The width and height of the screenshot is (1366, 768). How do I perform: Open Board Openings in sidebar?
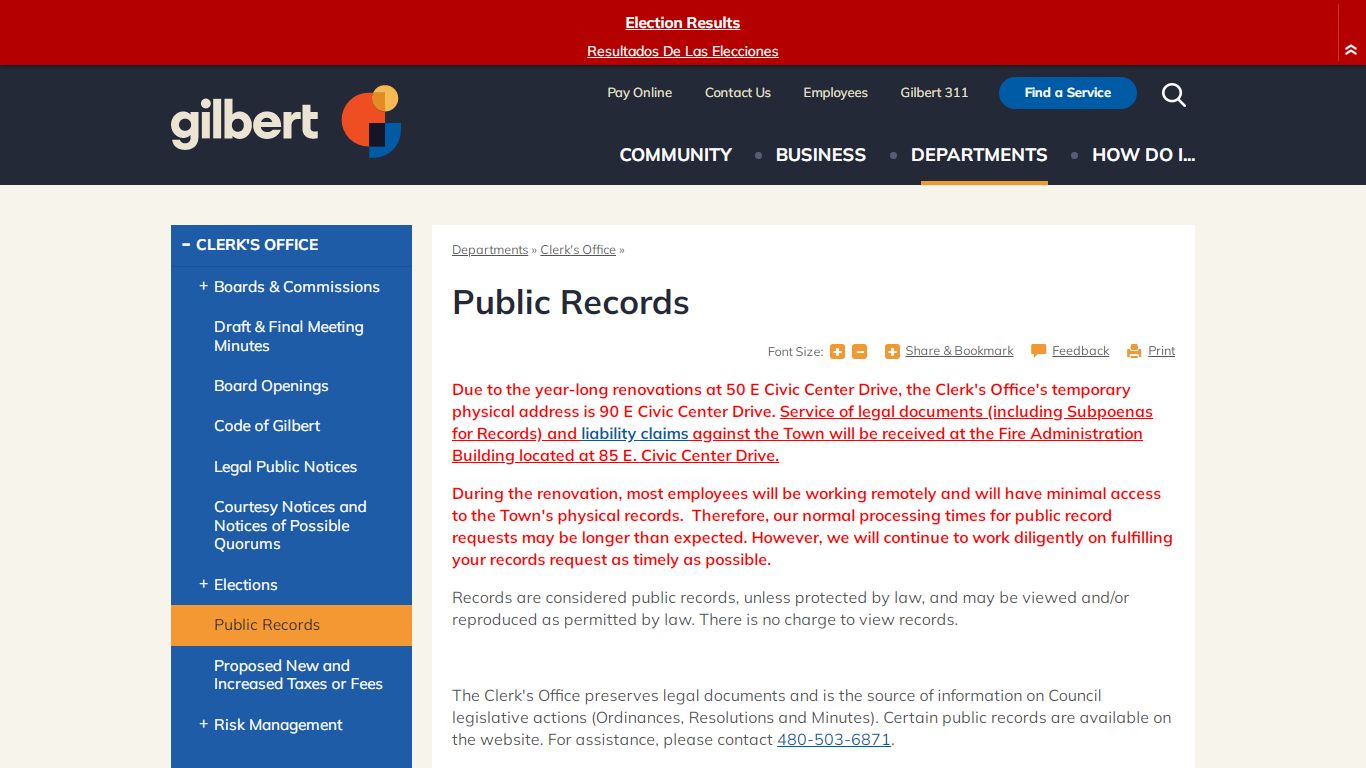(291, 386)
